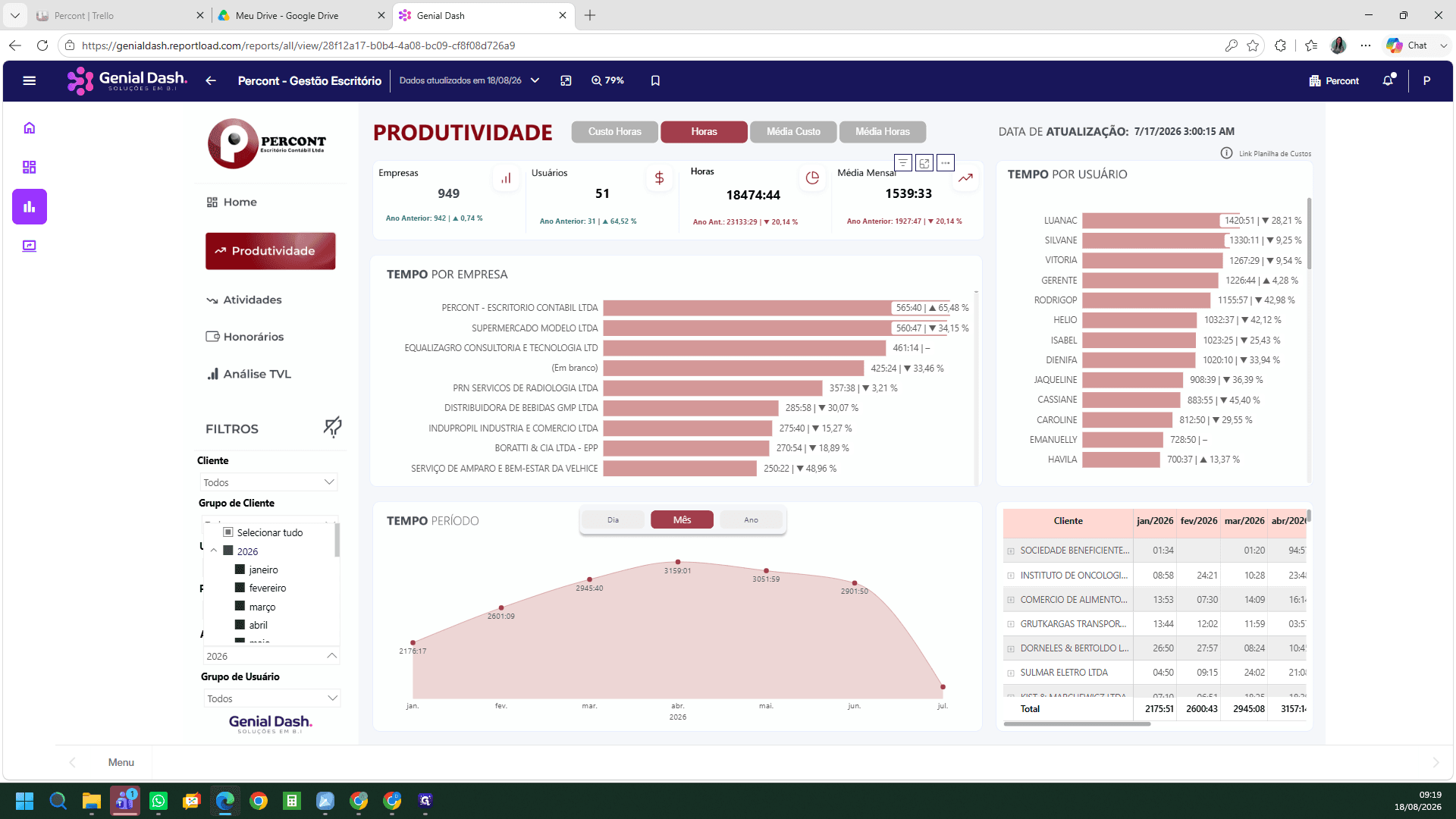1456x819 pixels.
Task: Open the hamburger menu in header
Action: (x=30, y=80)
